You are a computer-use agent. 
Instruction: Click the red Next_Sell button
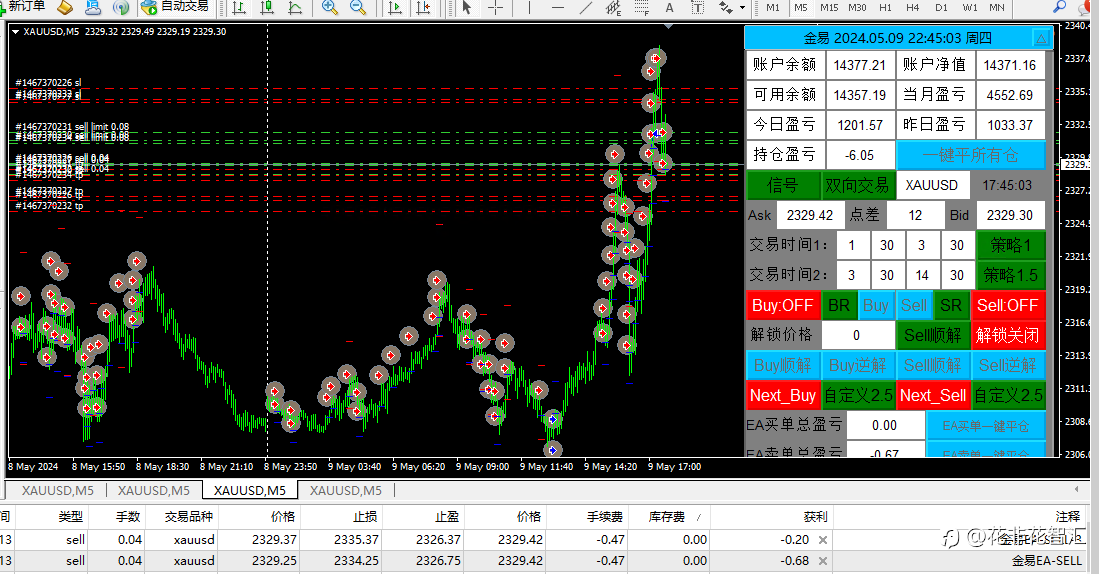pyautogui.click(x=933, y=395)
